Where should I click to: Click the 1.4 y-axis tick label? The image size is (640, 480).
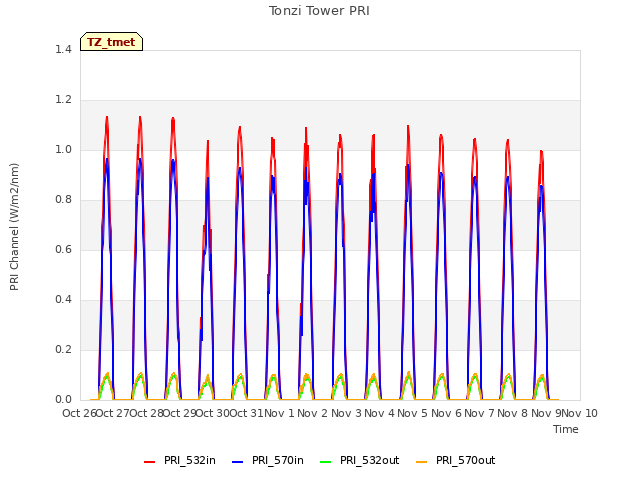63,49
